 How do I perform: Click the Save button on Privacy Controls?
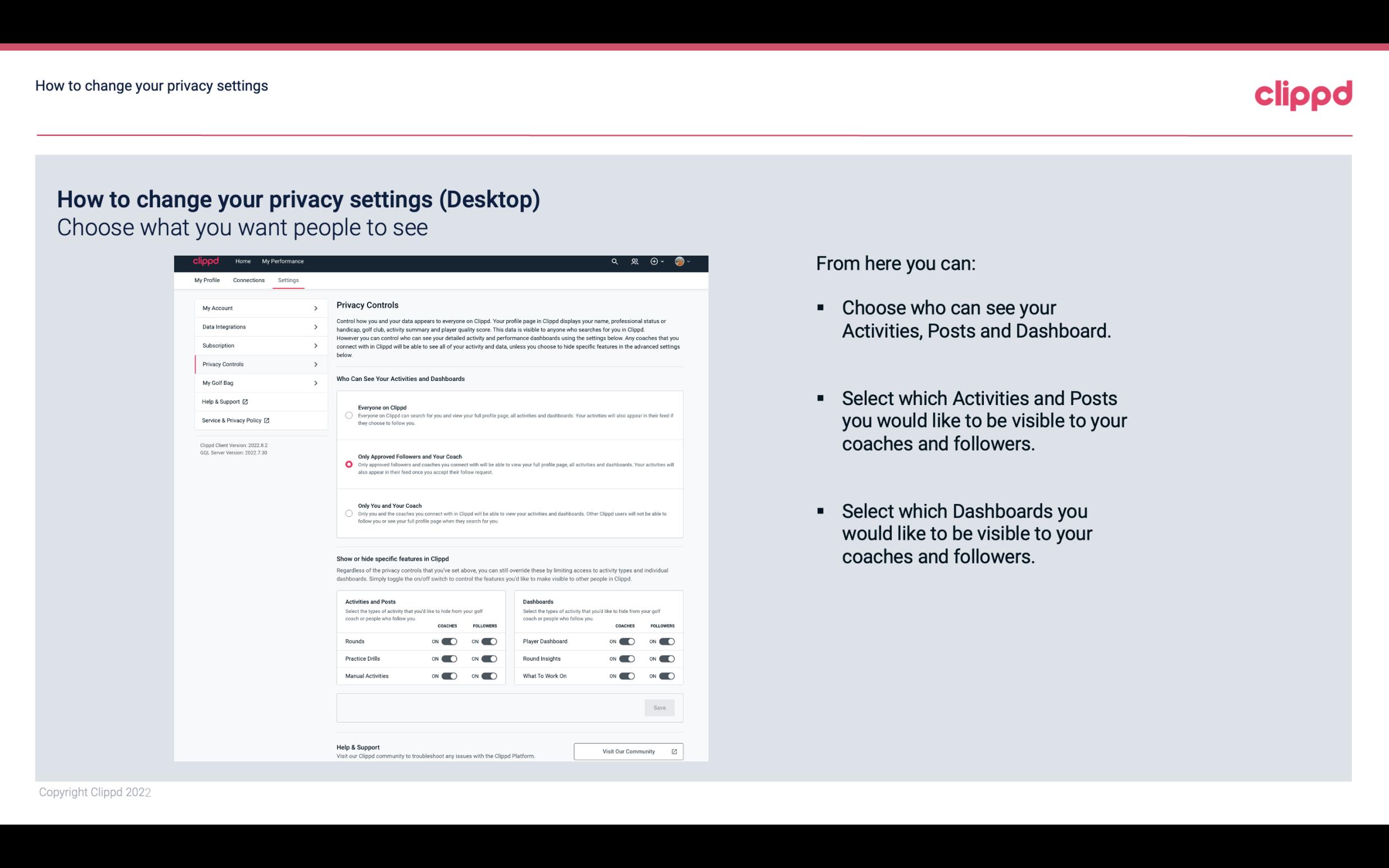659,708
